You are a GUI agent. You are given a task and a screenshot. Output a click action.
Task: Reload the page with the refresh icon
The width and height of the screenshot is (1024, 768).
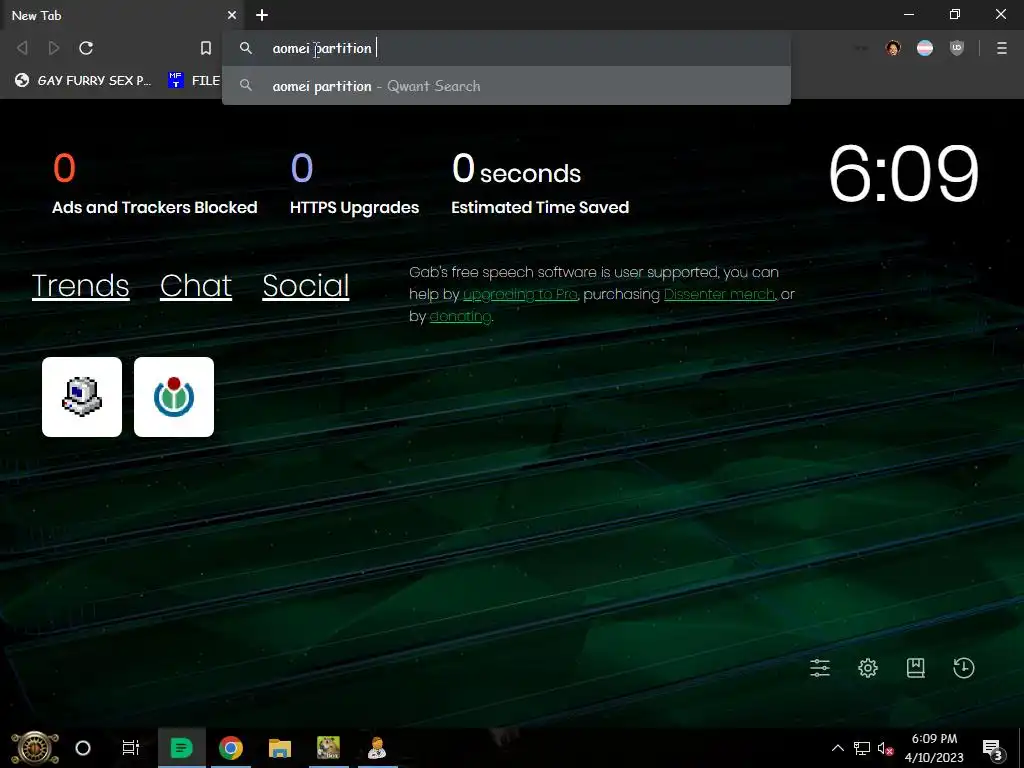click(x=86, y=48)
